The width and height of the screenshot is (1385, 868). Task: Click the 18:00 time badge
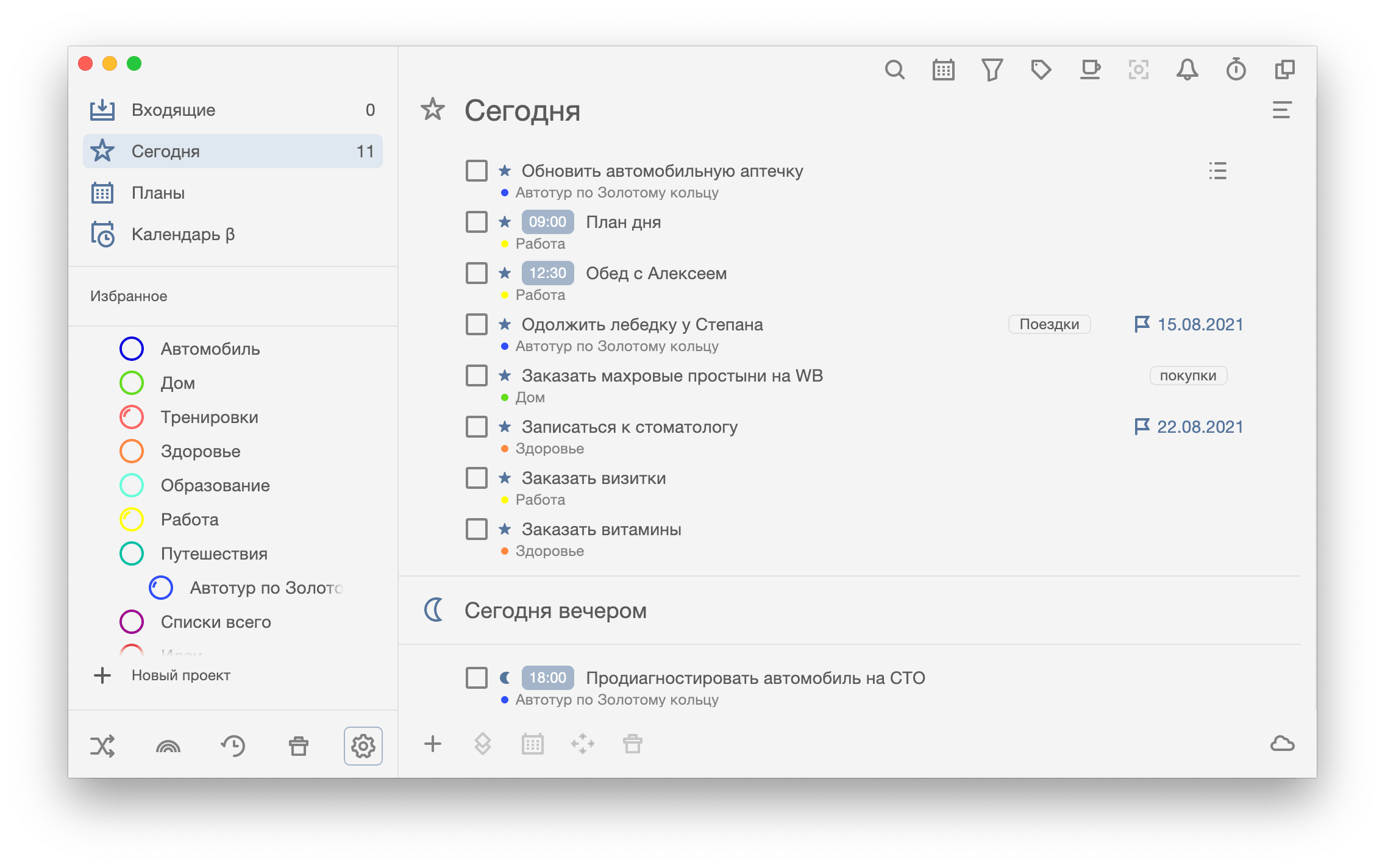tap(547, 678)
